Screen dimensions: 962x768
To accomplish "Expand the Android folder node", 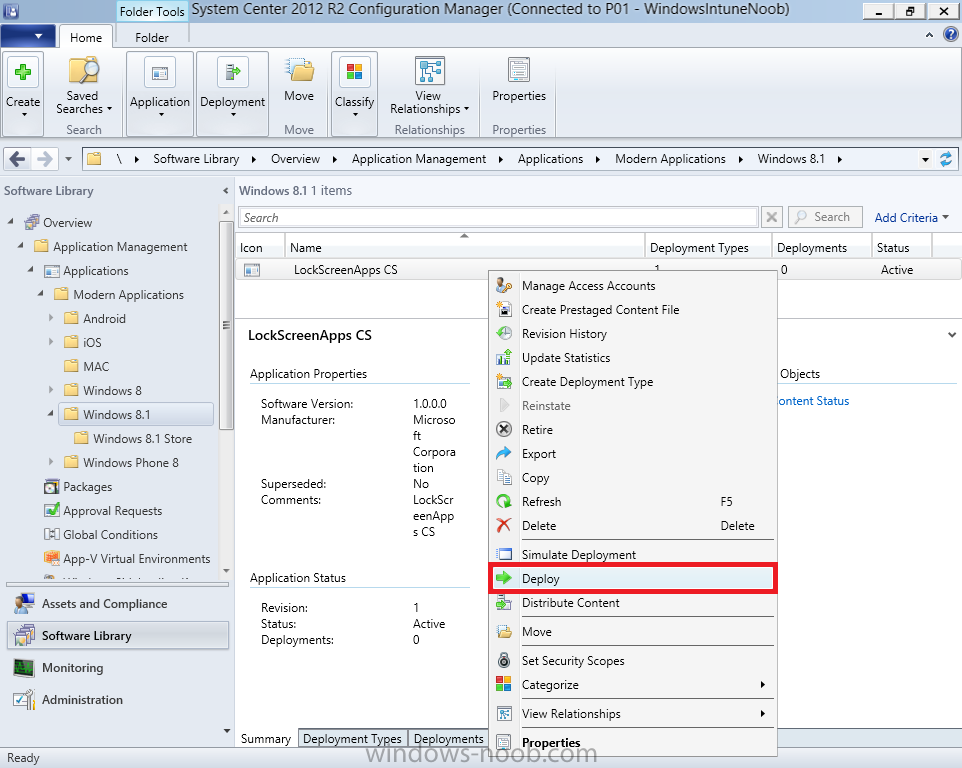I will 51,318.
